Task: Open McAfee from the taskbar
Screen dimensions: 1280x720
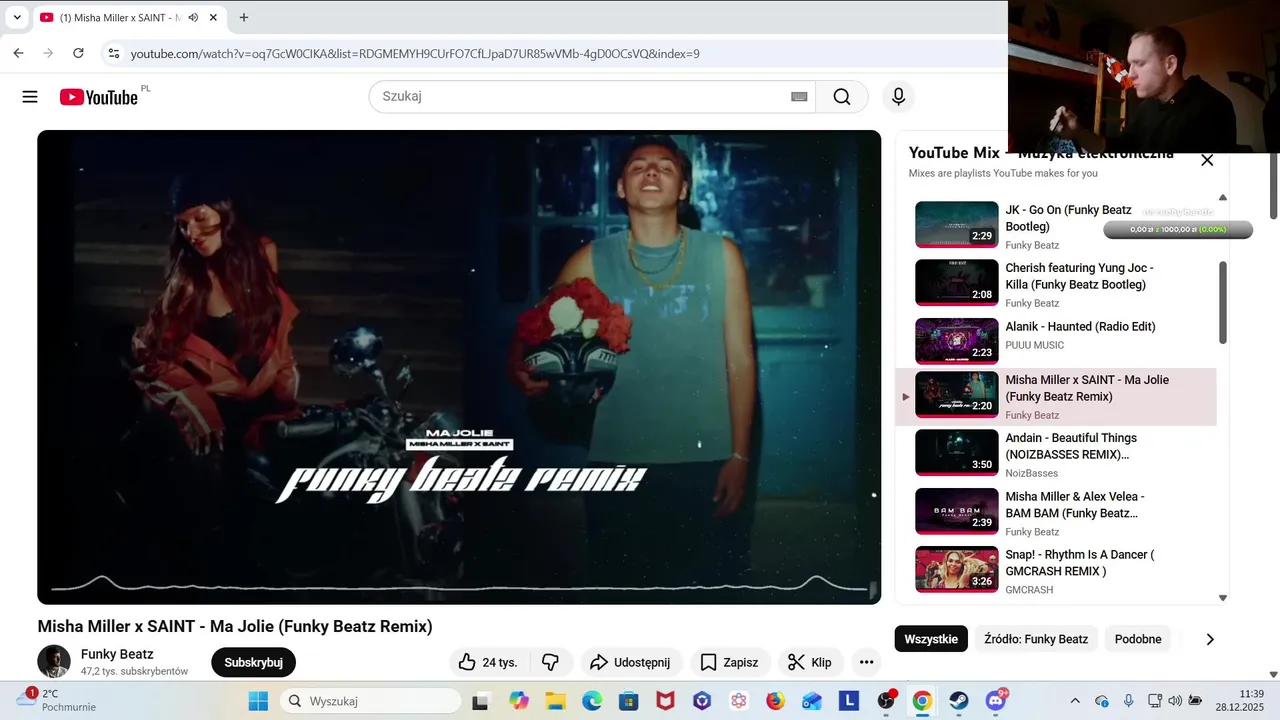Action: coord(665,701)
